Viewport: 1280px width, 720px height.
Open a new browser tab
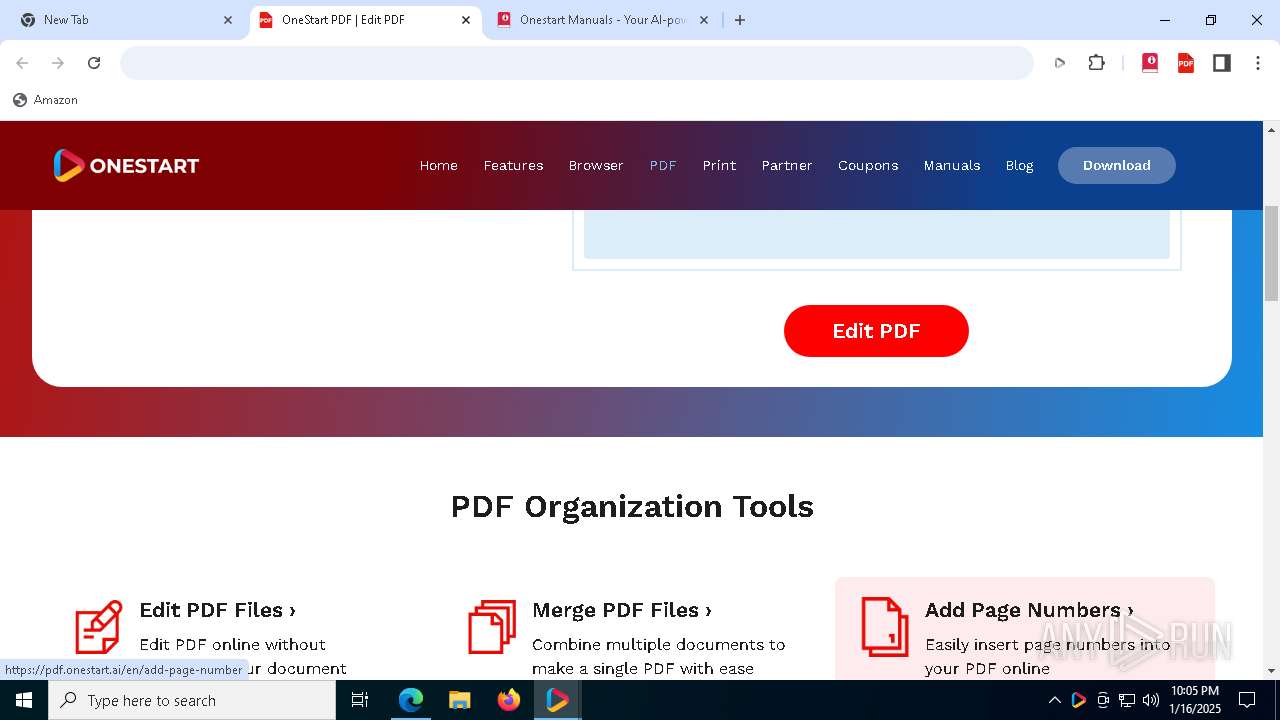click(x=740, y=20)
